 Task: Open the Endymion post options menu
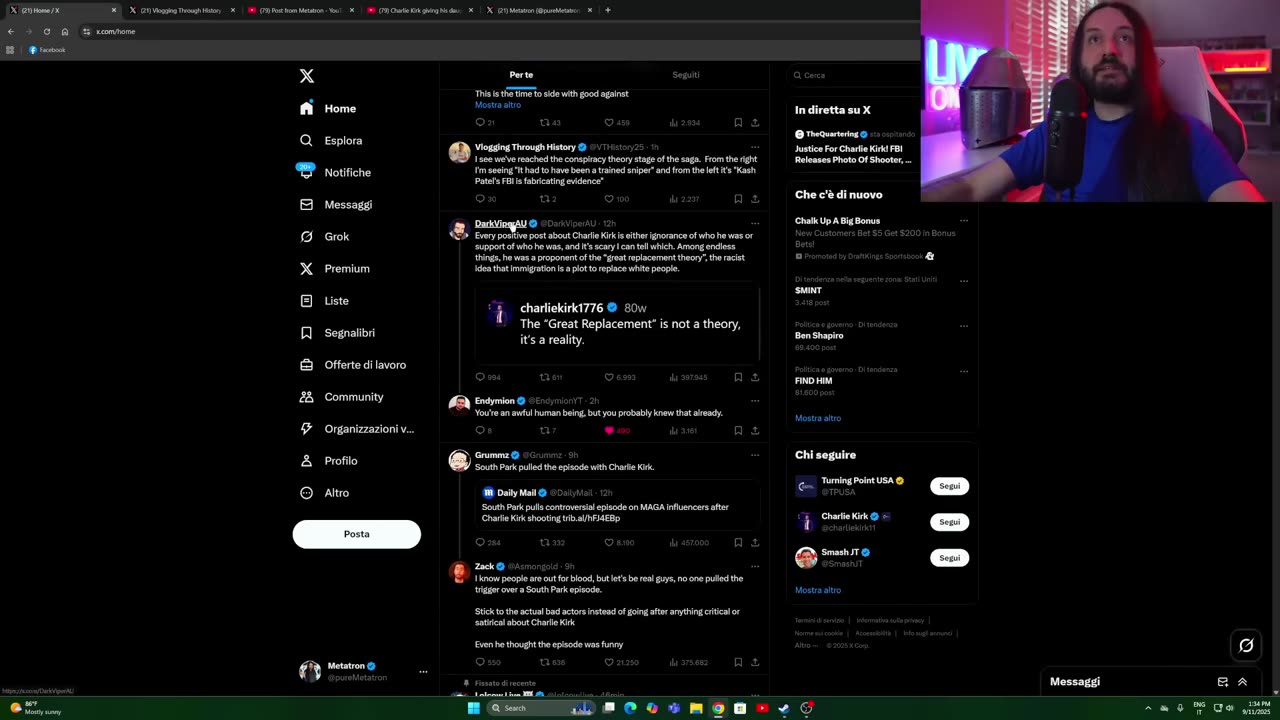pyautogui.click(x=755, y=401)
